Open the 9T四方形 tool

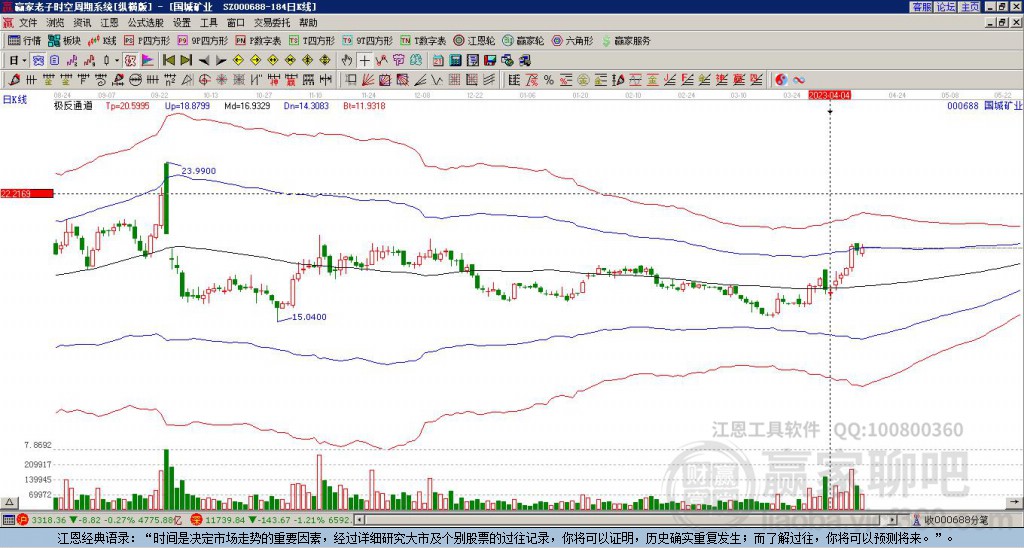tap(368, 40)
